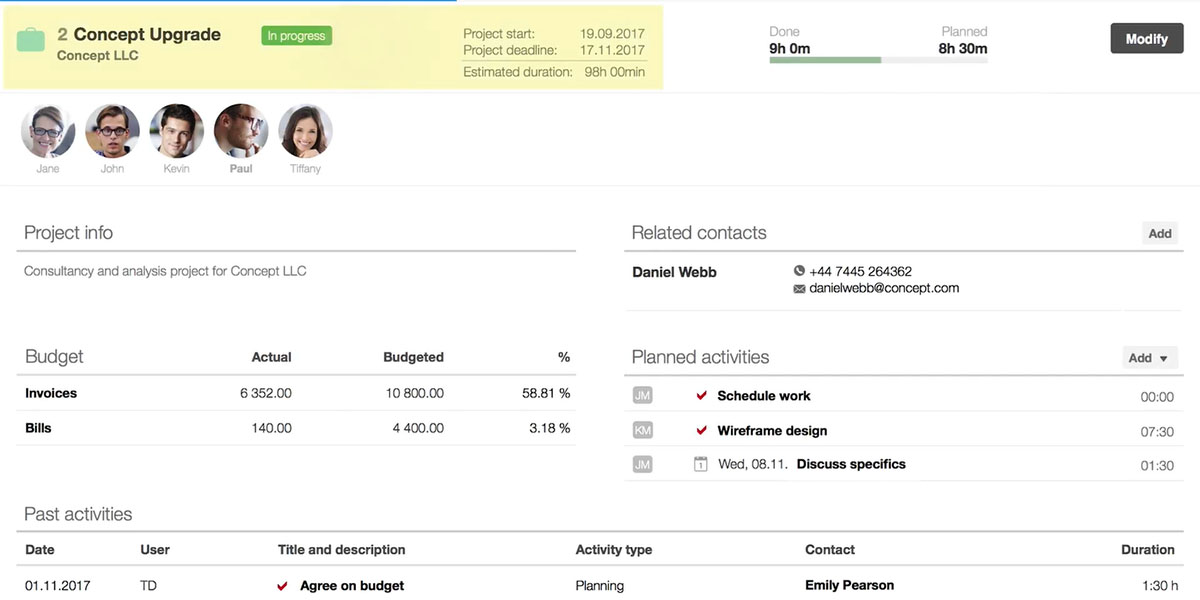Click the Done/Planned progress bar
This screenshot has height=600, width=1200.
point(878,60)
